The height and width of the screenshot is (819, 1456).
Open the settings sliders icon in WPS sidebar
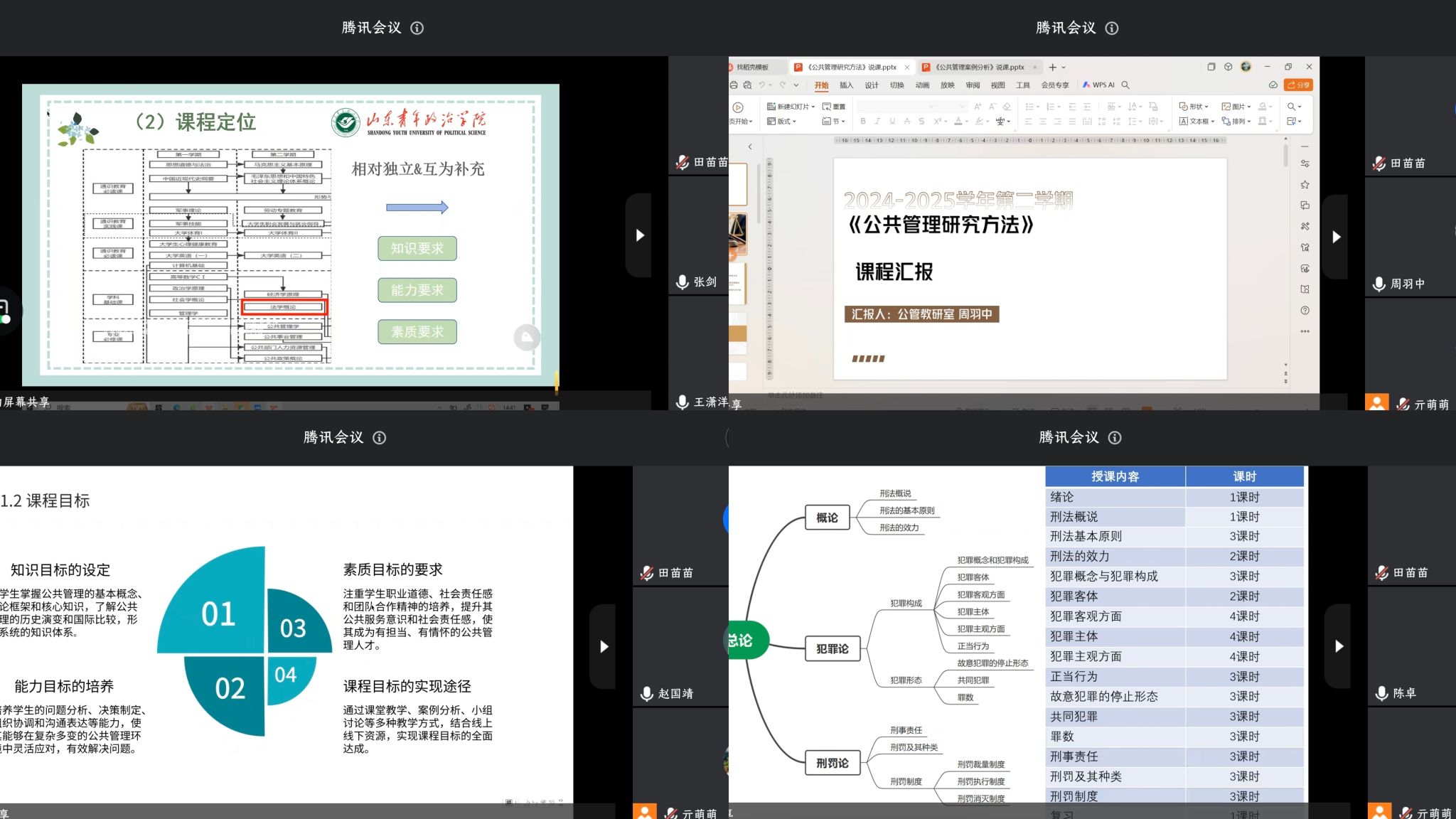[1305, 164]
